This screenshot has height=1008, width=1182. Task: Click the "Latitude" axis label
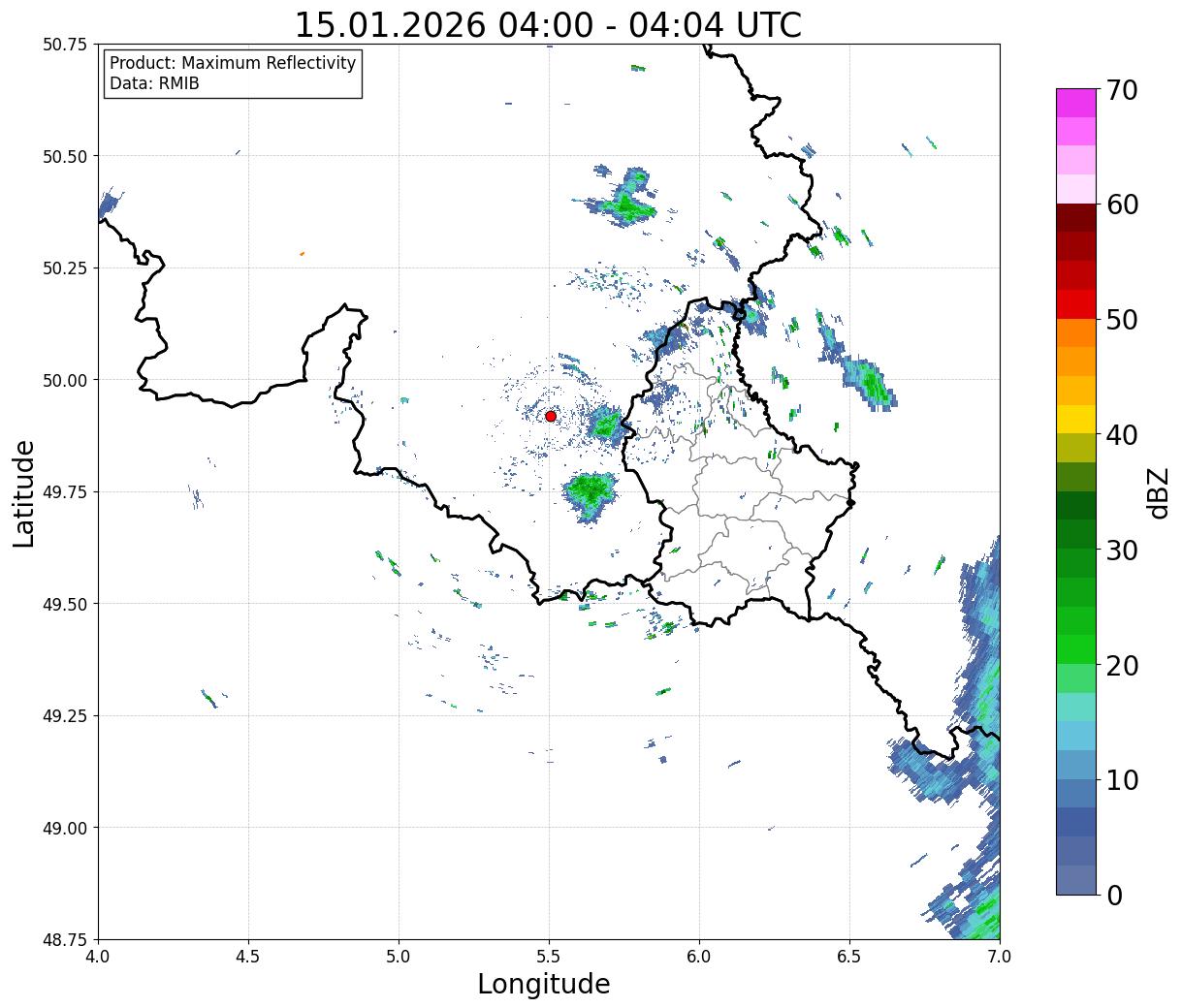pos(25,492)
